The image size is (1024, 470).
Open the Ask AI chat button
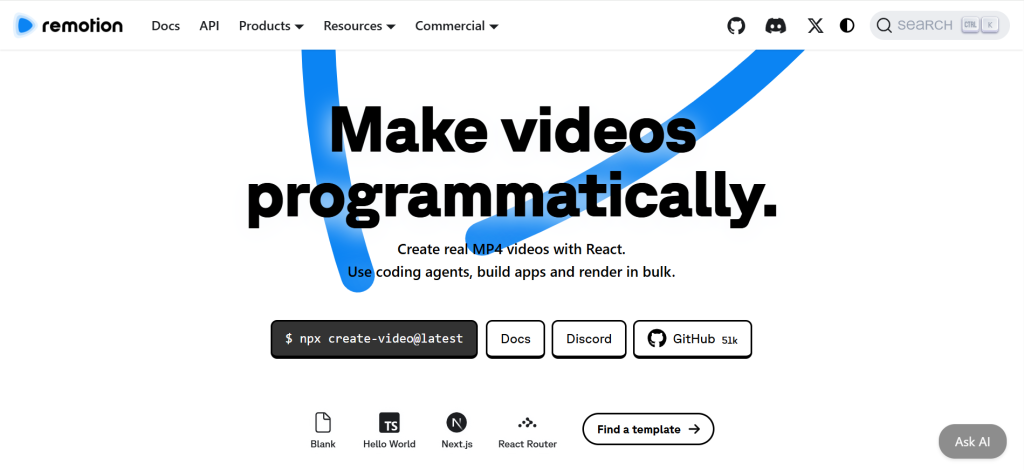click(972, 441)
